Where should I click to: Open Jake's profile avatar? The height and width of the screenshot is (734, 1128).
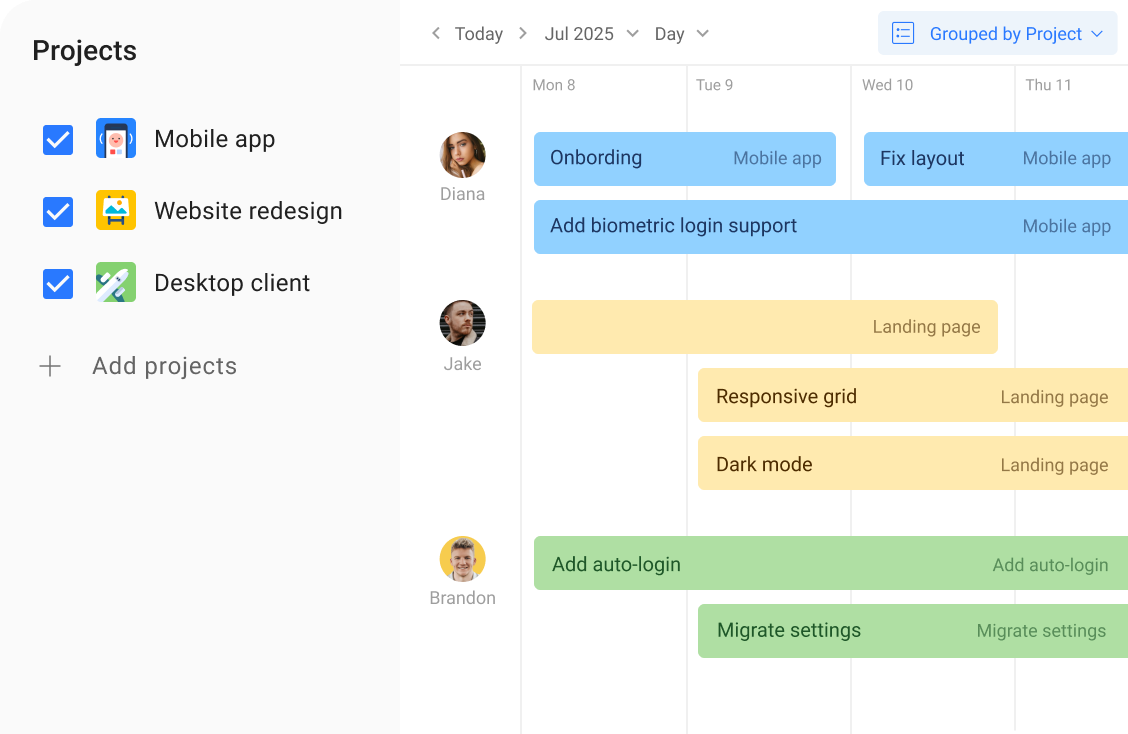tap(462, 324)
